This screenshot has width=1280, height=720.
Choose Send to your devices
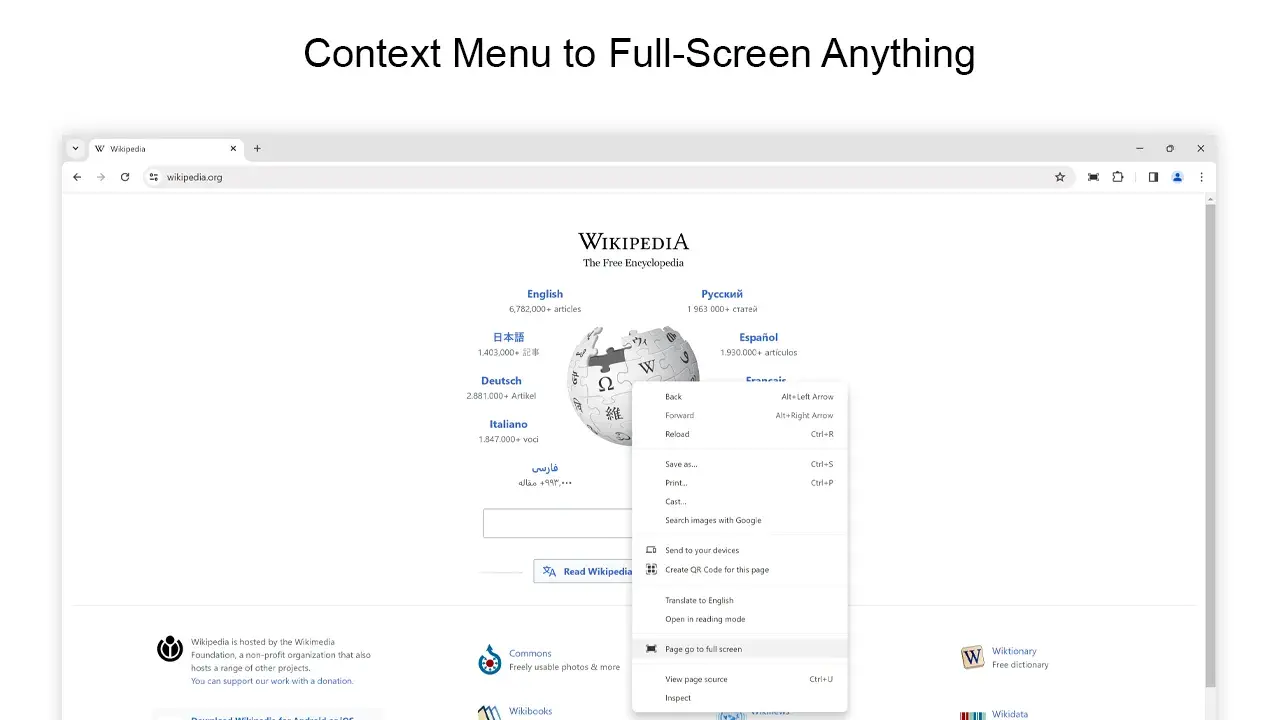(x=740, y=550)
